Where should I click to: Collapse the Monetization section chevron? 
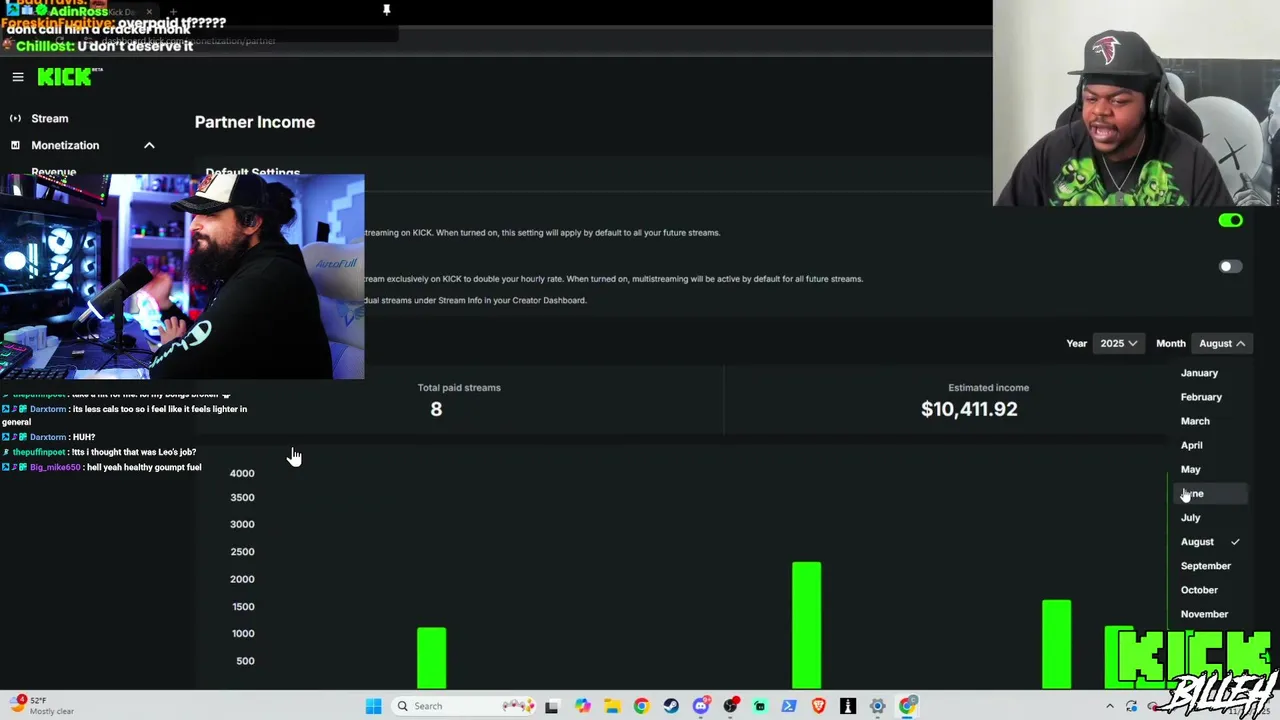coord(149,145)
